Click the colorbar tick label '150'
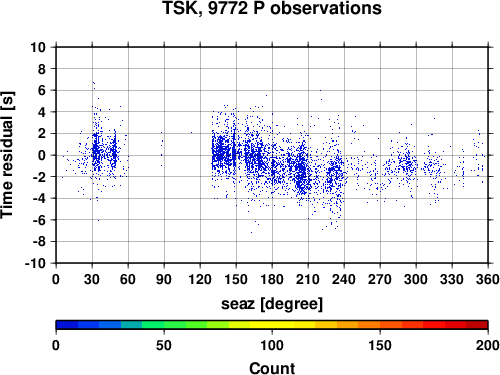The height and width of the screenshot is (375, 500). tap(380, 345)
